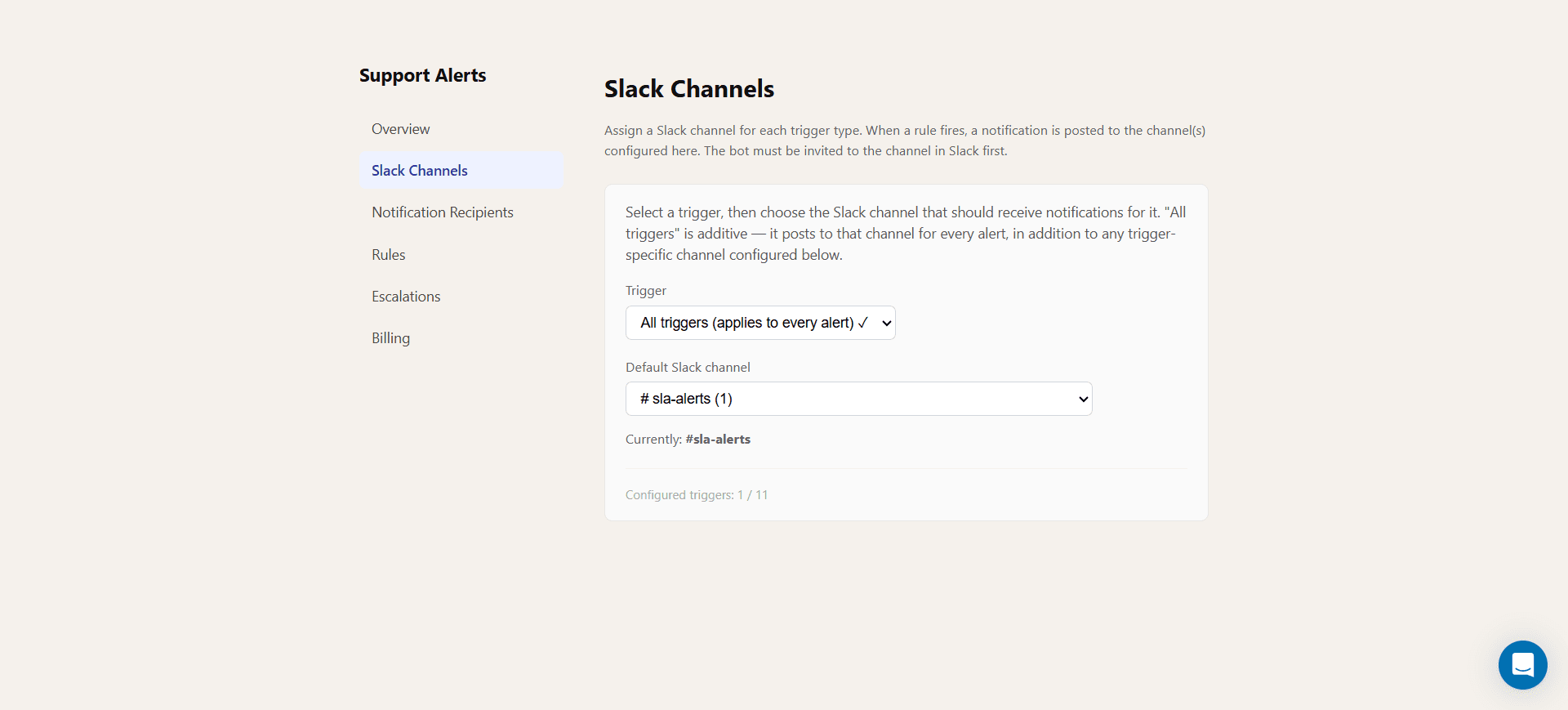Screen dimensions: 1568x710
Task: Click the Support Alerts sidebar heading
Action: pos(422,75)
